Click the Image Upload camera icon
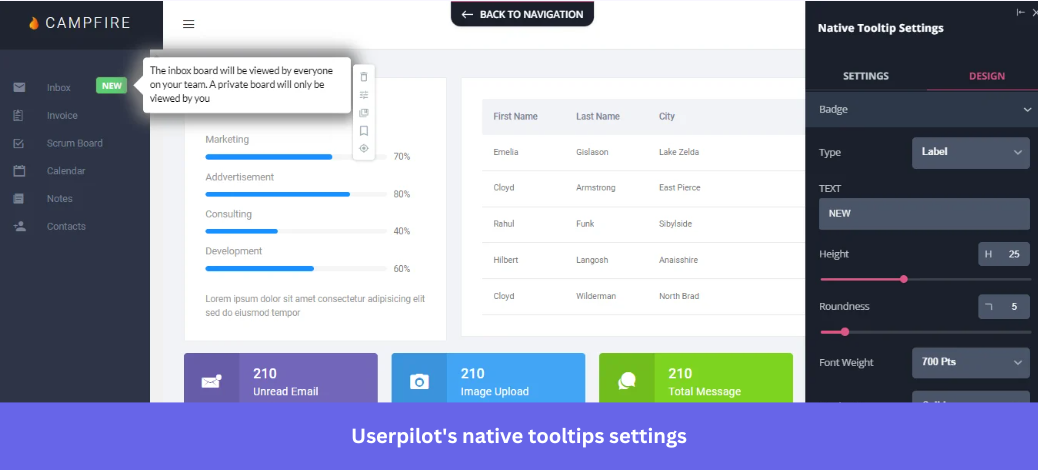The image size is (1038, 470). tap(419, 382)
